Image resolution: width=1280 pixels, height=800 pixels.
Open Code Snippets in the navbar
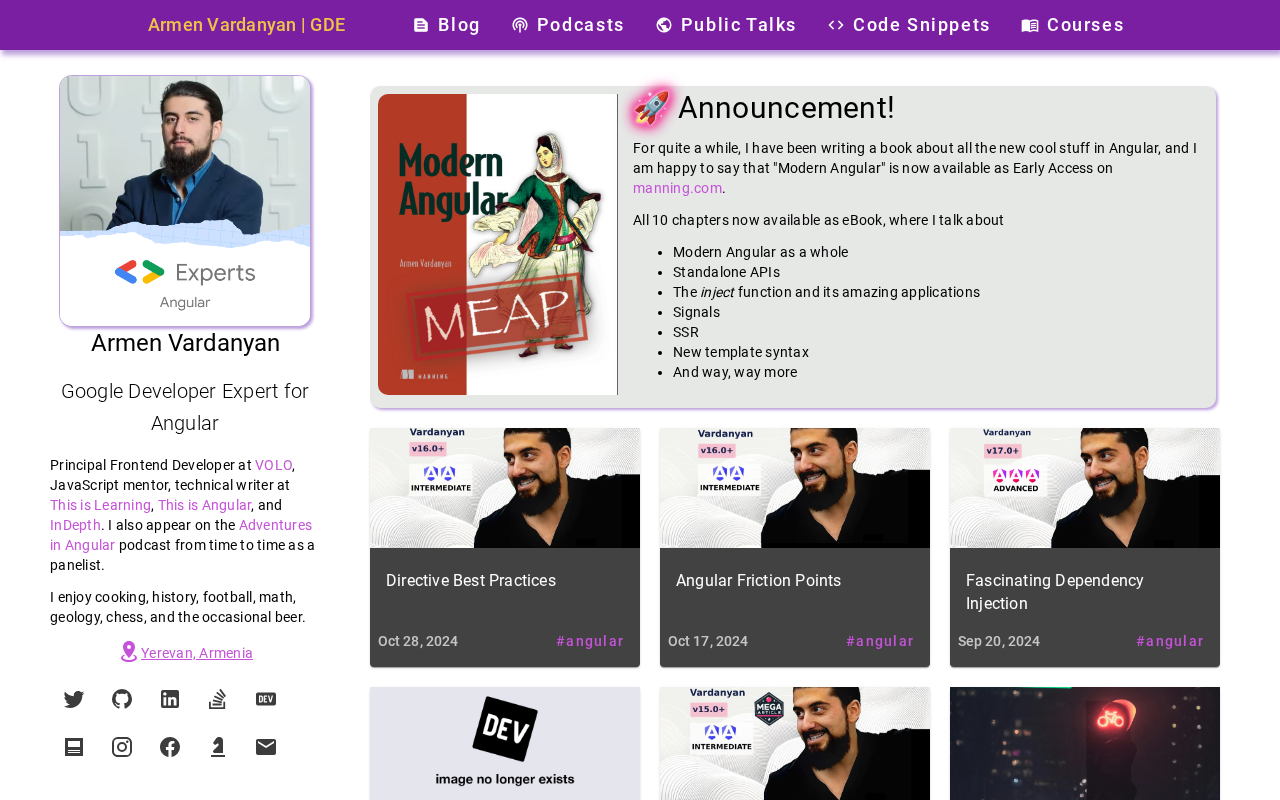point(909,25)
